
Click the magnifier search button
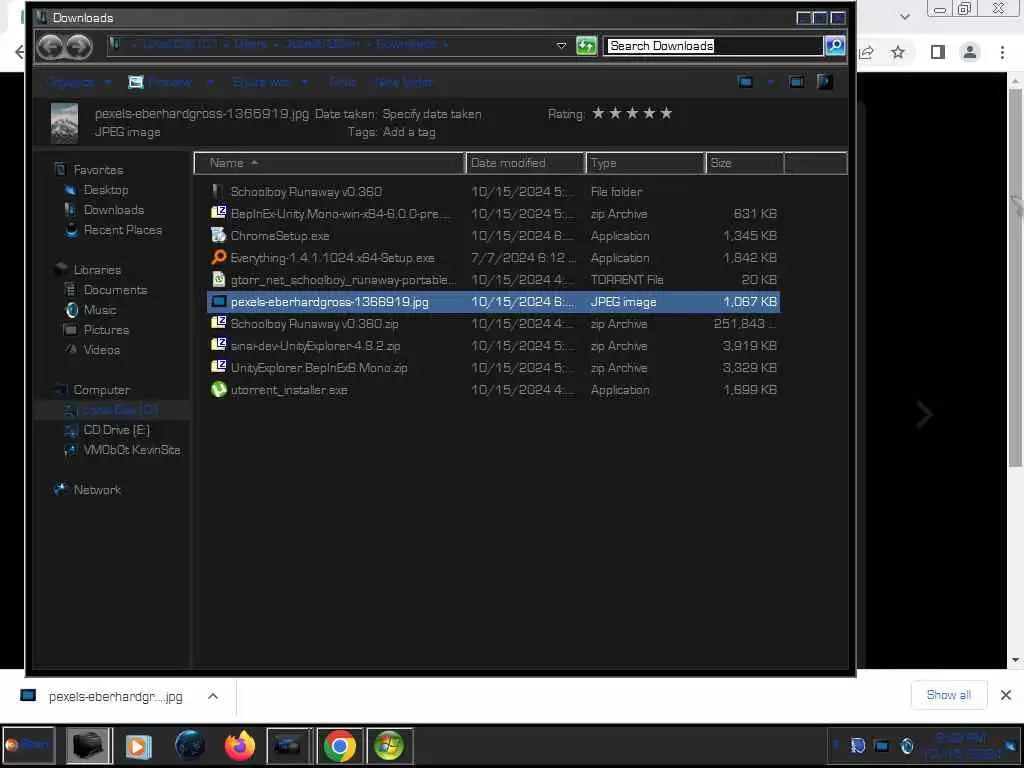(835, 46)
